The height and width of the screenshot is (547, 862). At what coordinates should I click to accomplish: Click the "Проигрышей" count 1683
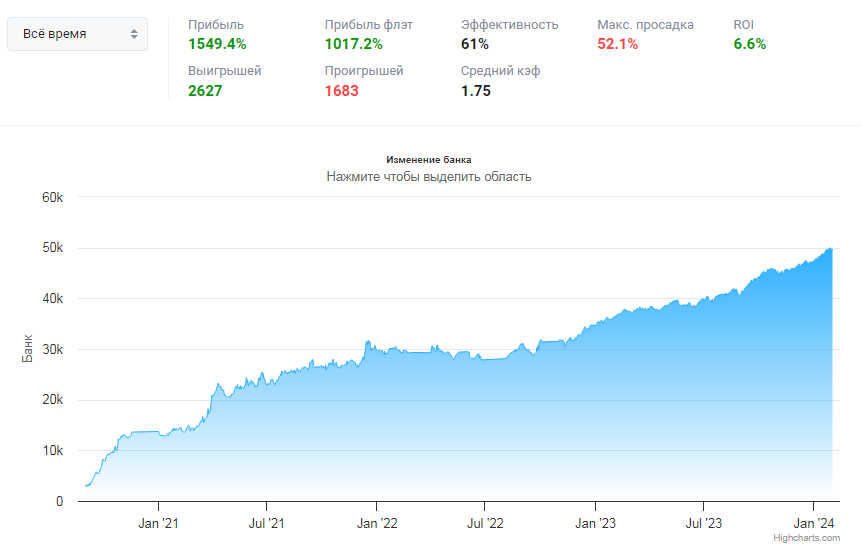(342, 91)
